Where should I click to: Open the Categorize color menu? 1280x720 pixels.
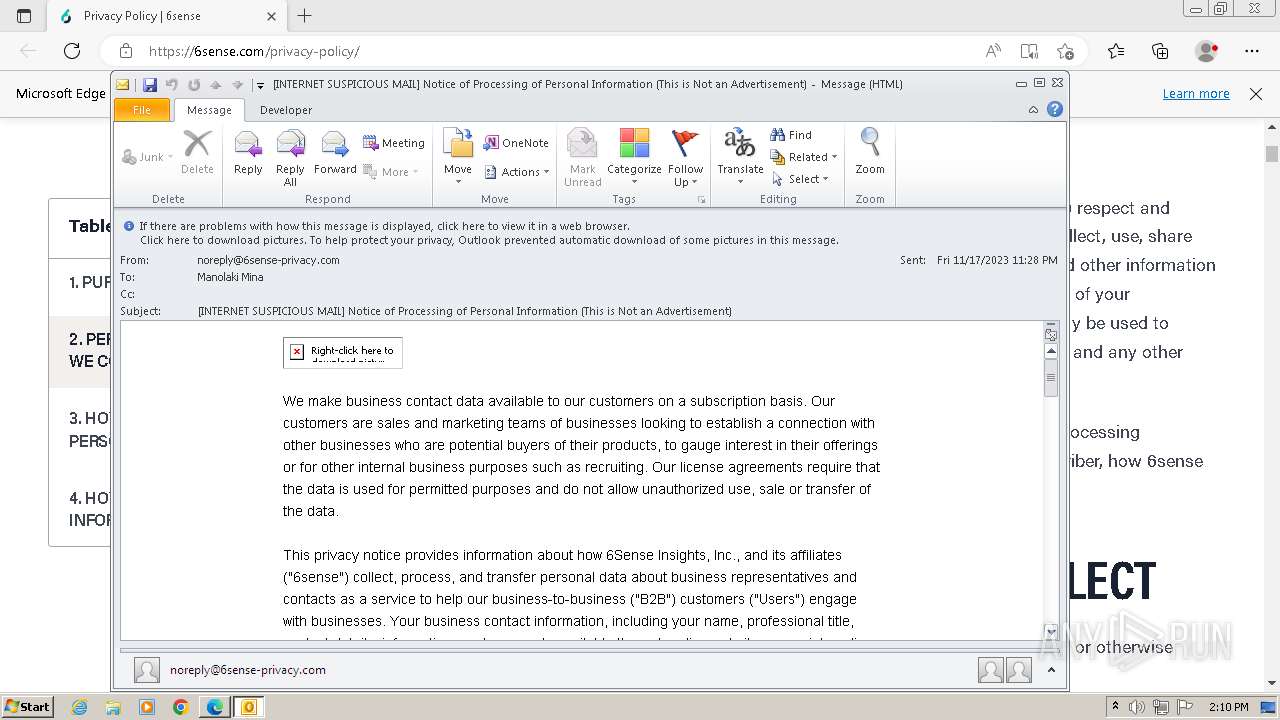point(634,157)
